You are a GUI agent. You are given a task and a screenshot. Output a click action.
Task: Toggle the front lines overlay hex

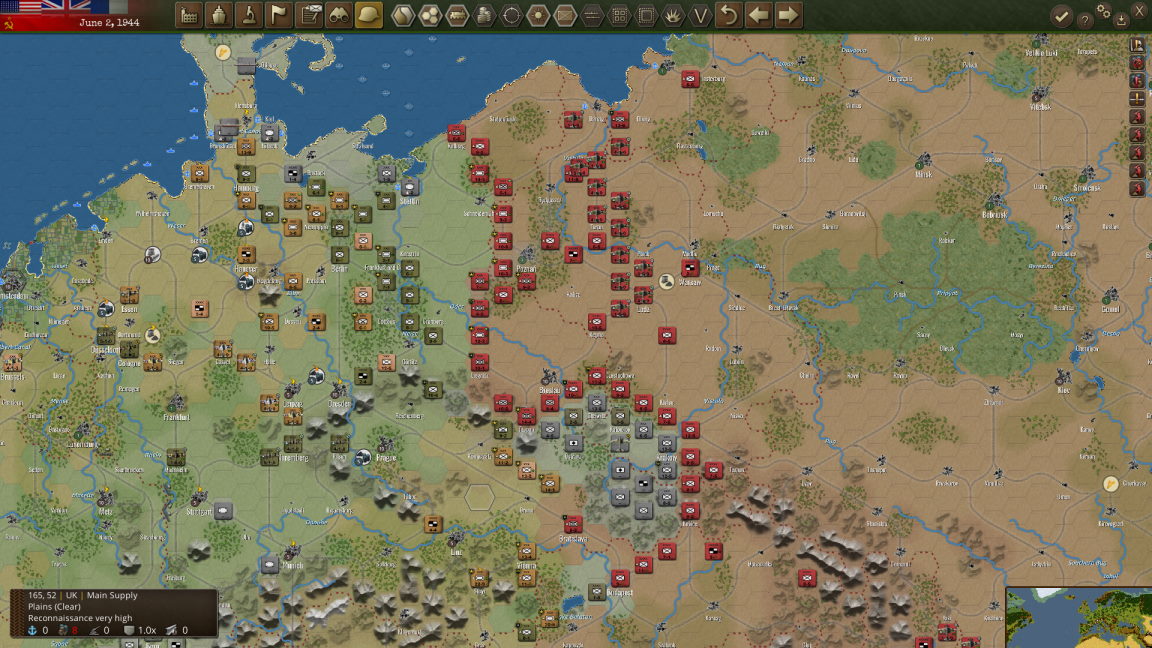[592, 15]
